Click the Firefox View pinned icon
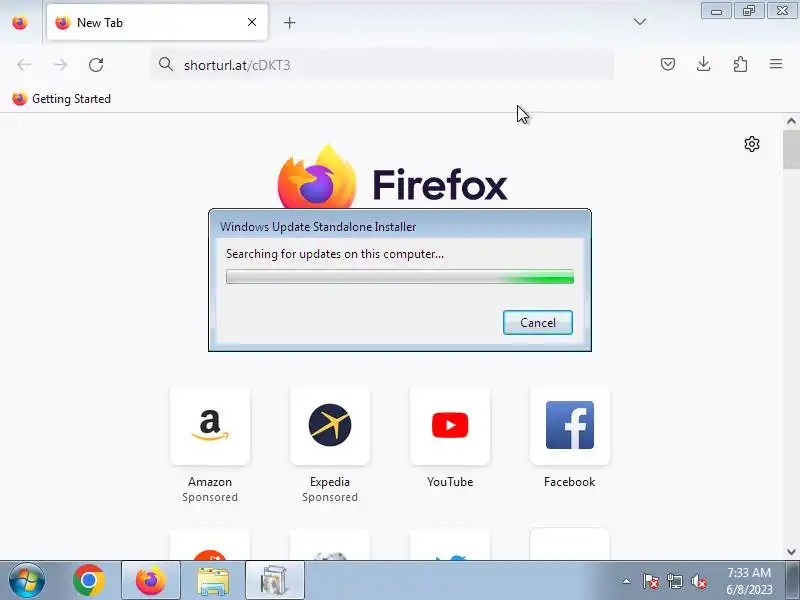Viewport: 800px width, 600px height. (x=20, y=22)
